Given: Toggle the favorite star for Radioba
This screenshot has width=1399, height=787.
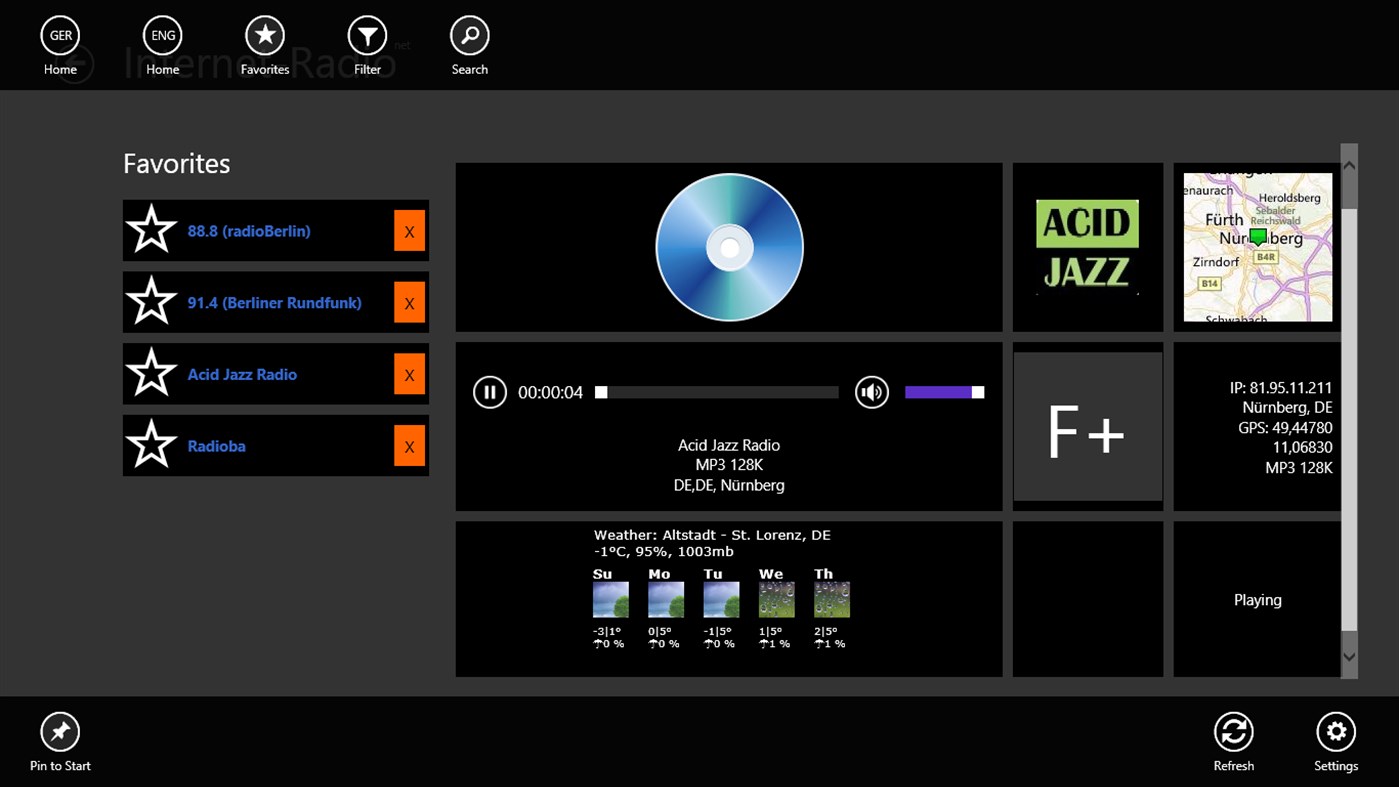Looking at the screenshot, I should tap(150, 445).
